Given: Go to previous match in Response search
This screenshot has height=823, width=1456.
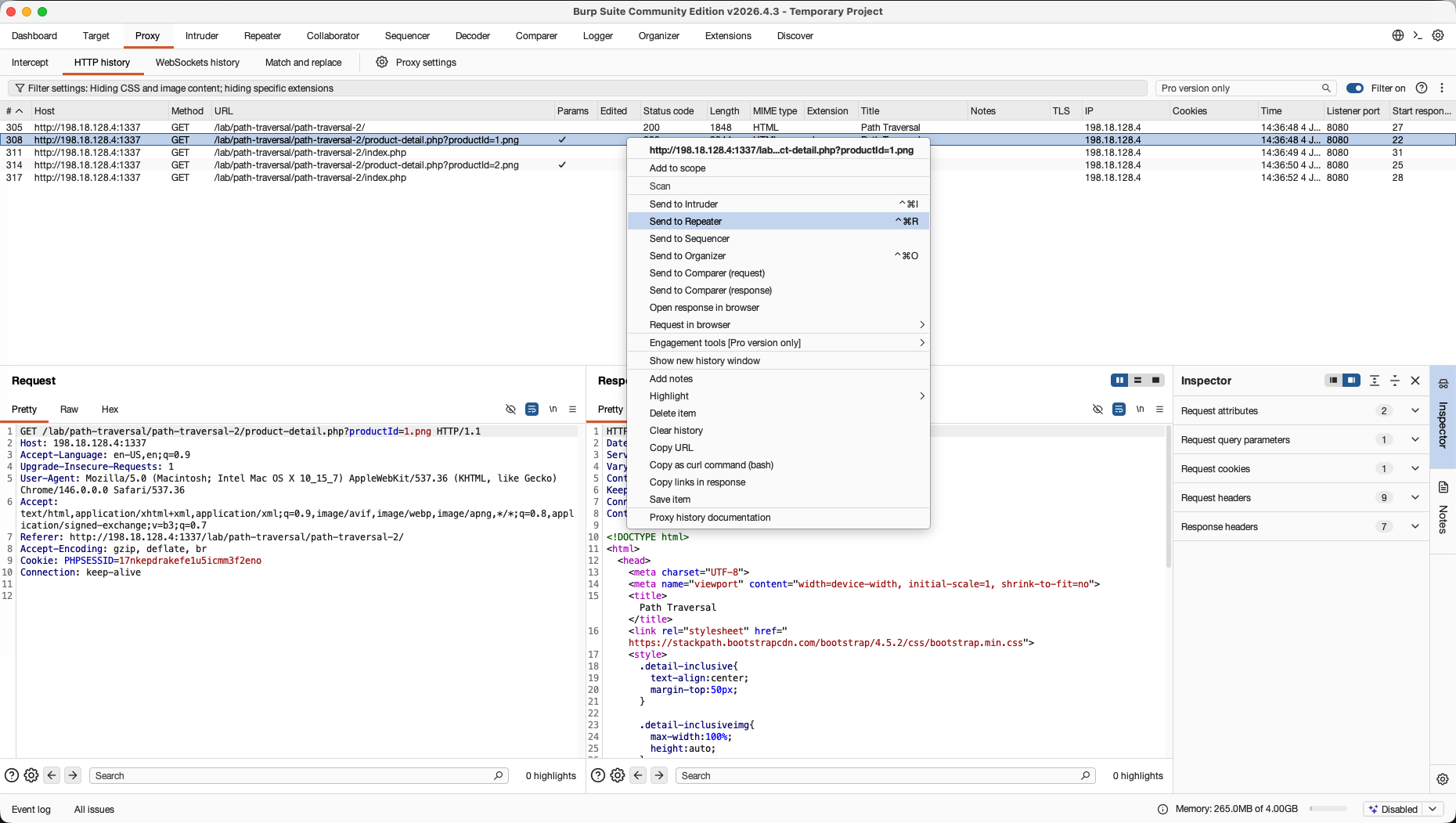Looking at the screenshot, I should [638, 775].
